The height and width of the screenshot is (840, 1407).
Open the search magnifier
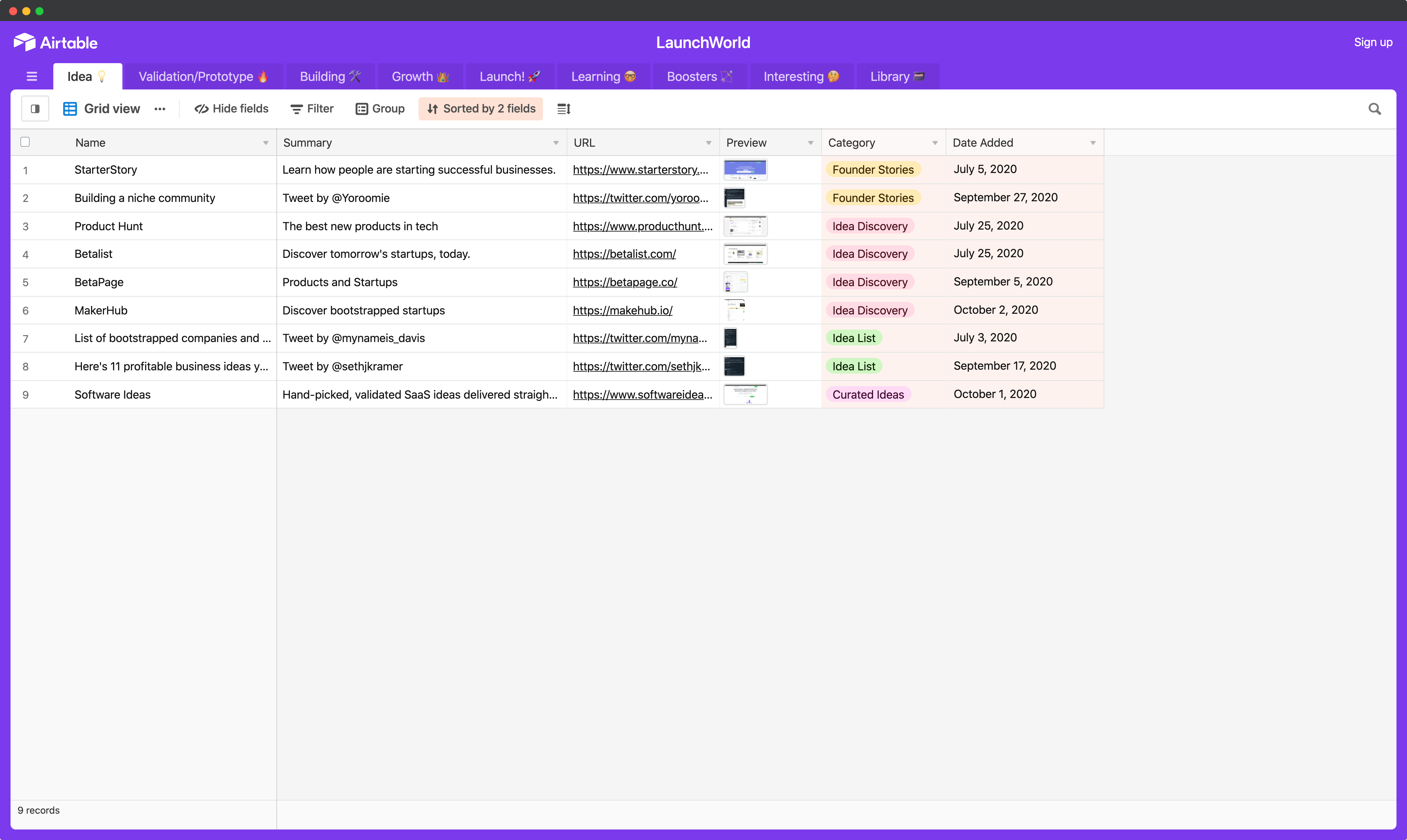pos(1375,109)
